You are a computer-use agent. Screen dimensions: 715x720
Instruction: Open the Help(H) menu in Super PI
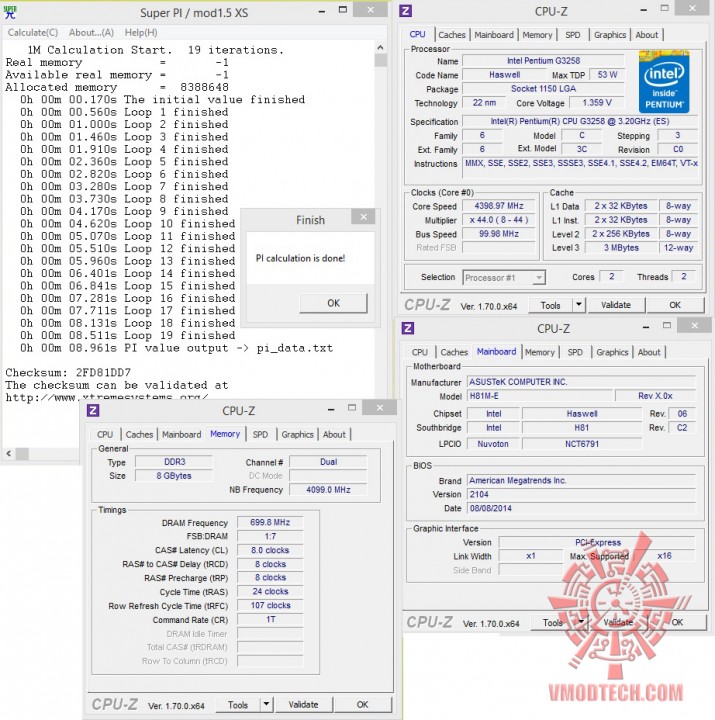point(141,33)
